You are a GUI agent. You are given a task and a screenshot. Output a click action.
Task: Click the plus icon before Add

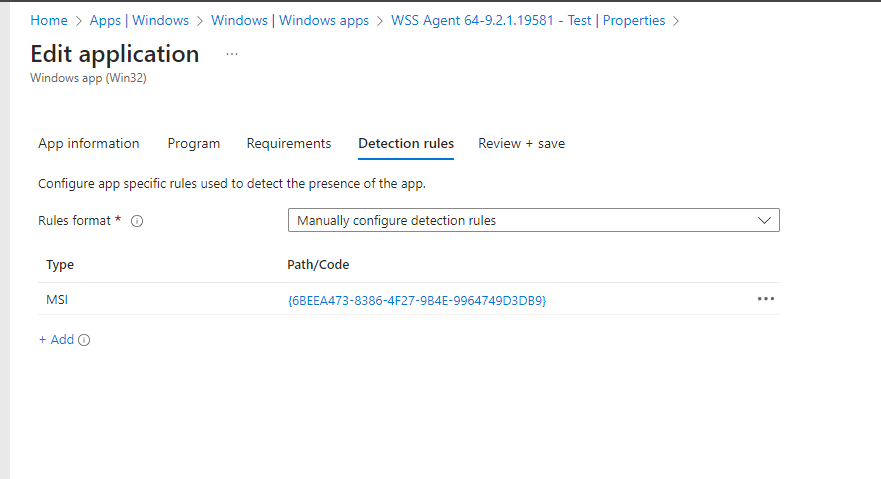click(x=42, y=340)
